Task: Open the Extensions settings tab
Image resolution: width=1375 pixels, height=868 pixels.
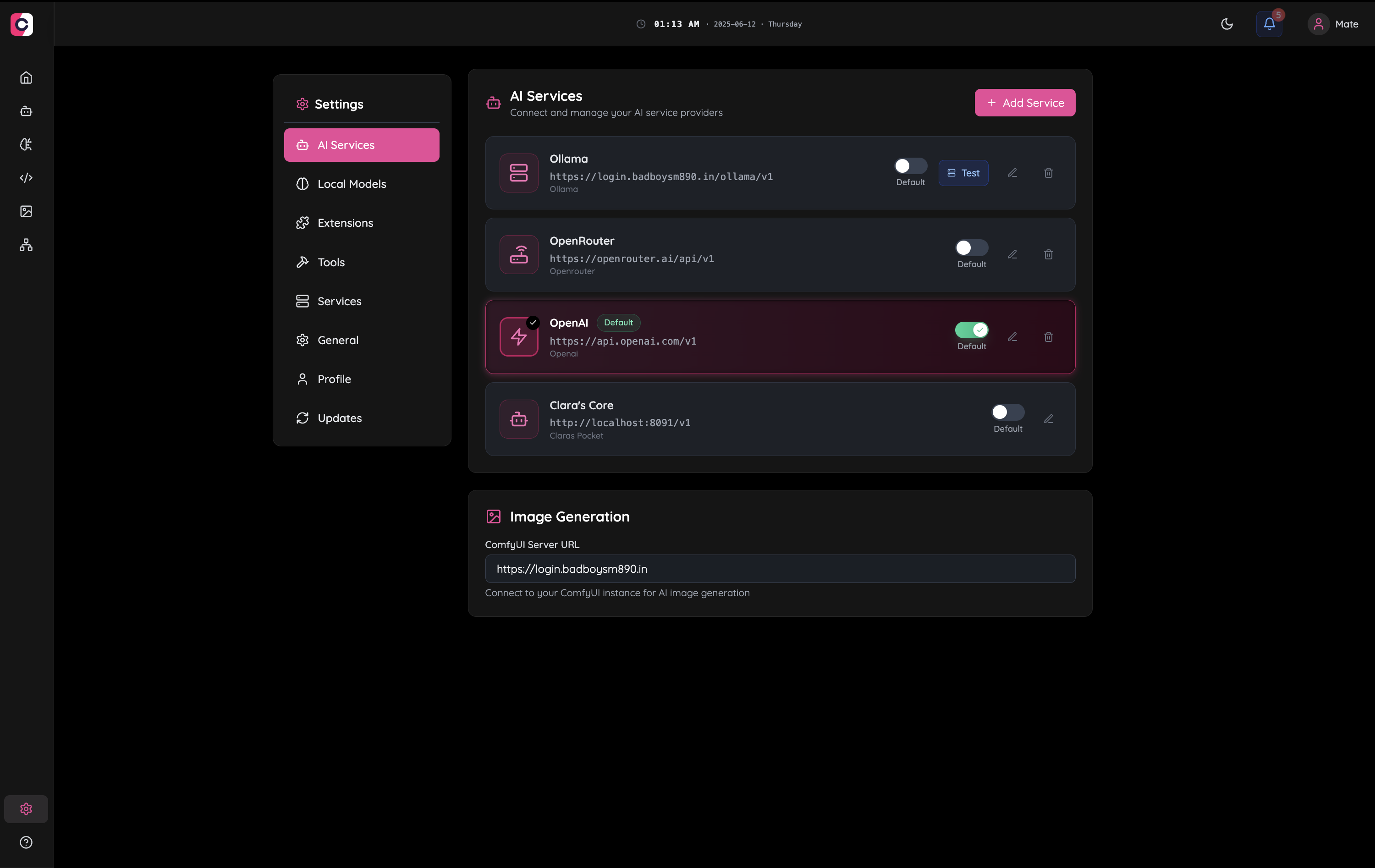Action: (345, 223)
